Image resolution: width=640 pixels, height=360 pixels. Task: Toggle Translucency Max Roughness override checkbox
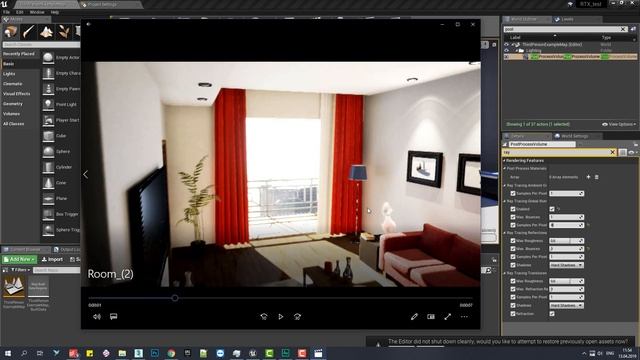pos(513,281)
